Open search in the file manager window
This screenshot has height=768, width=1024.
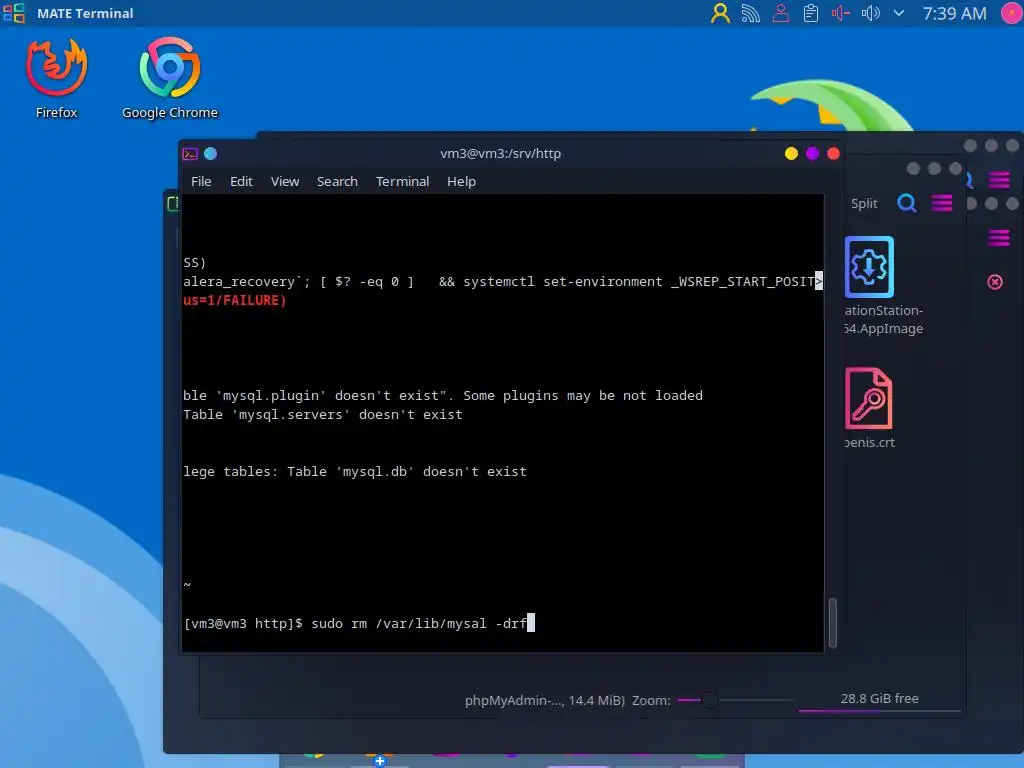906,203
